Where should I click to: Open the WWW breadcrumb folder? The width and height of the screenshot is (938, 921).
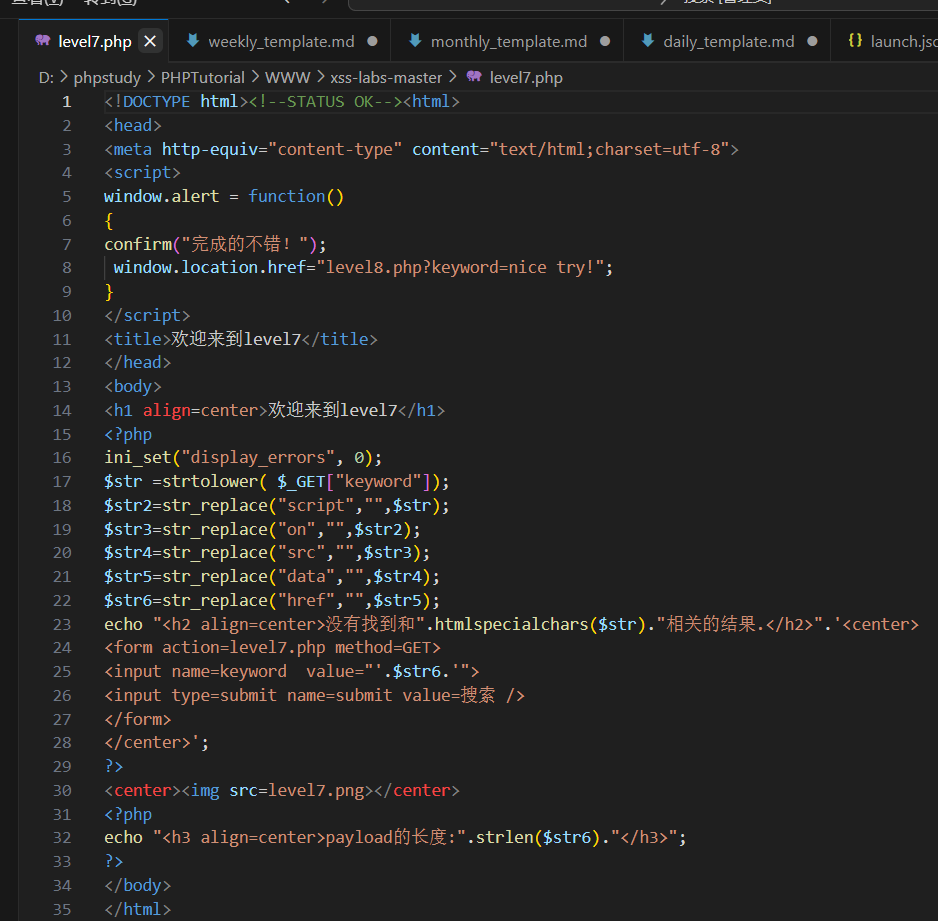[288, 78]
